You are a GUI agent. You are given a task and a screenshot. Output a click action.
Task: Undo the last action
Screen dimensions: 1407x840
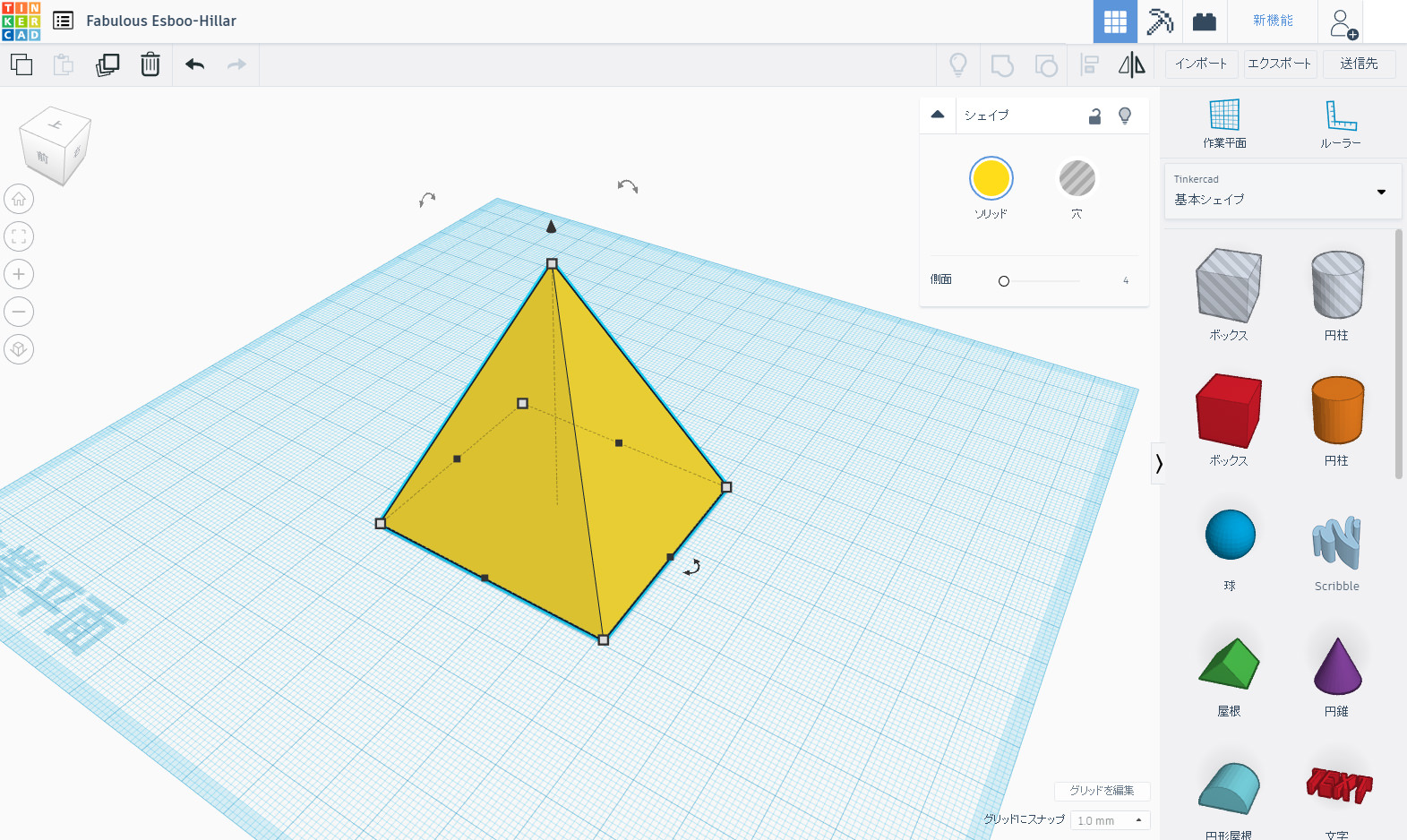click(194, 64)
